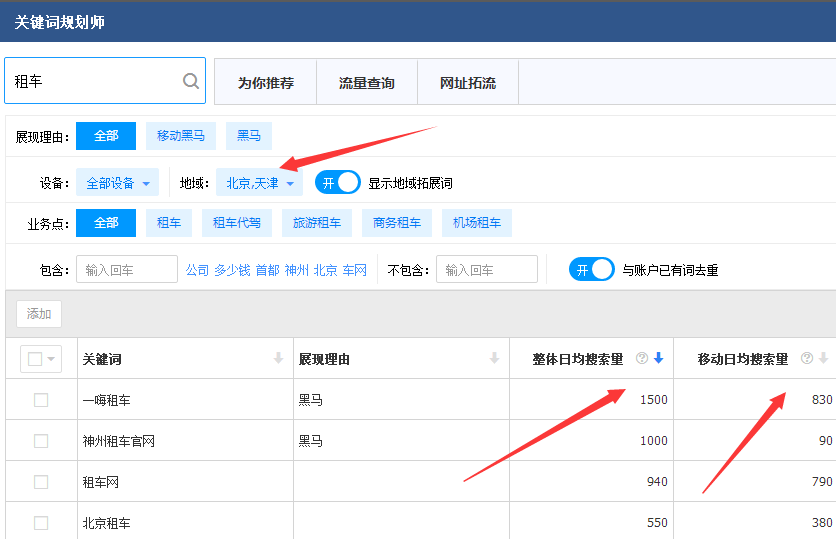Select 租车 business point
The image size is (836, 539).
pos(169,223)
